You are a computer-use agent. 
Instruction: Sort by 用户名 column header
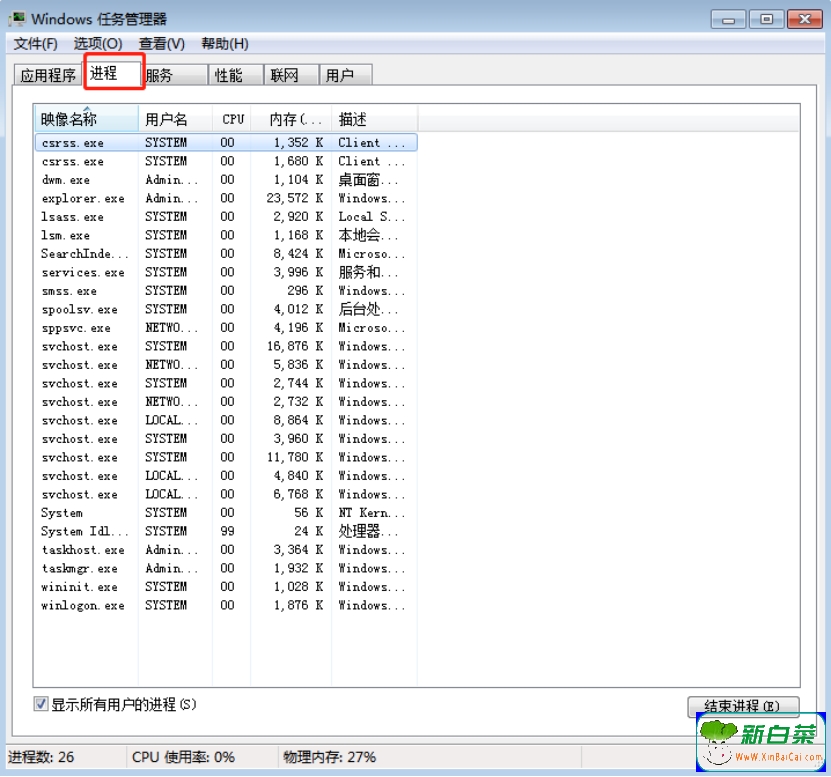point(175,119)
